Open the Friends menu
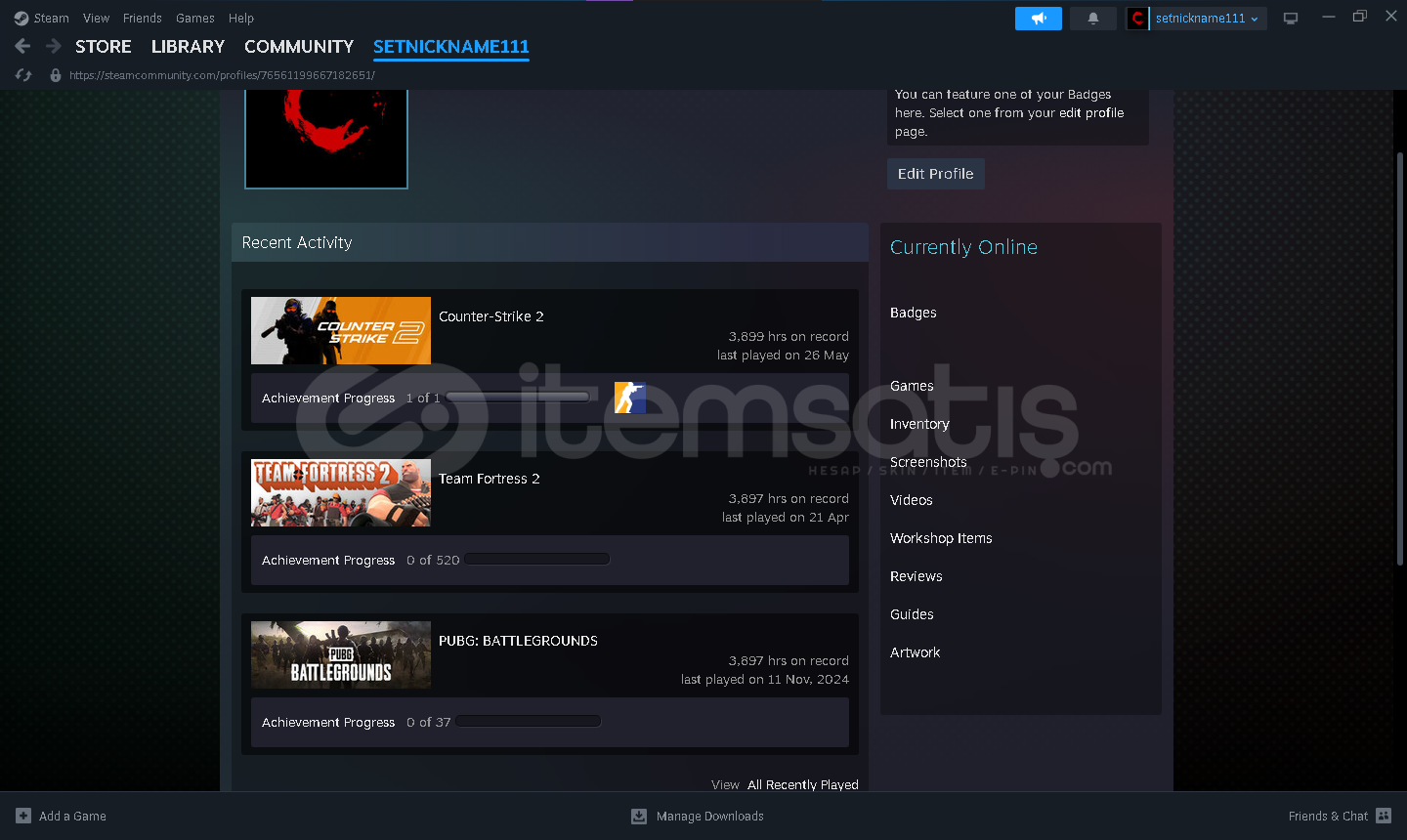This screenshot has height=840, width=1407. (x=143, y=19)
